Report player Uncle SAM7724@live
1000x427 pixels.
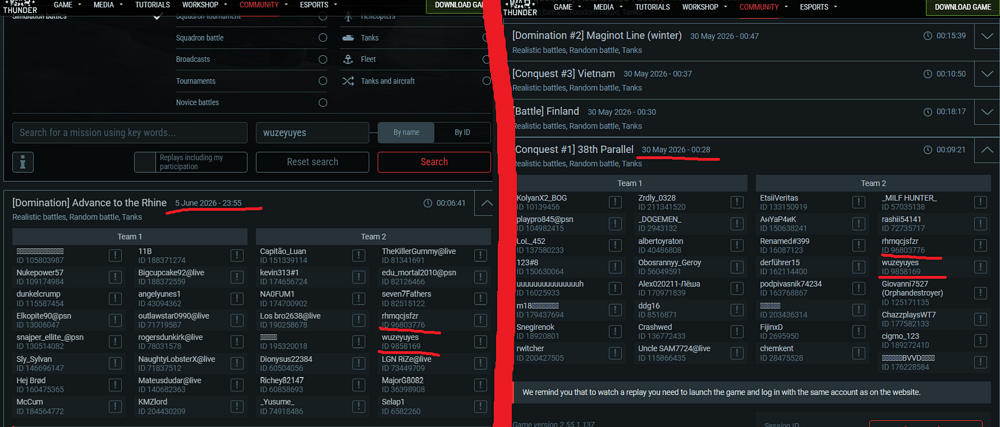[x=737, y=352]
